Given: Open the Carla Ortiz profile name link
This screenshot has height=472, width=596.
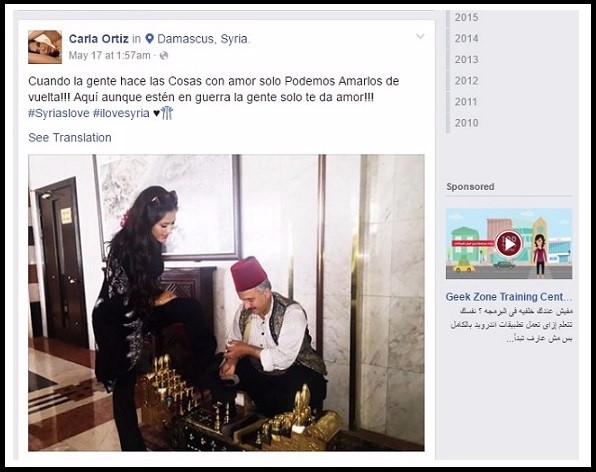Looking at the screenshot, I should (98, 39).
